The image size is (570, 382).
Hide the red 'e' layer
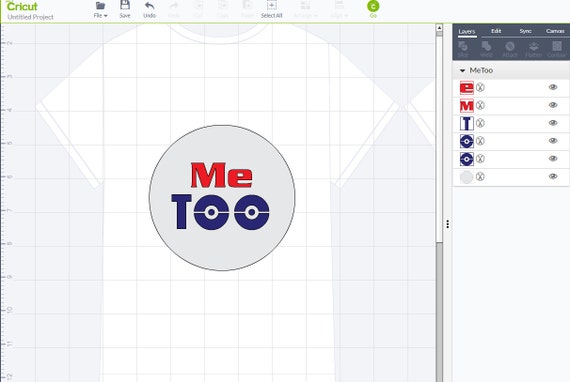pos(553,87)
